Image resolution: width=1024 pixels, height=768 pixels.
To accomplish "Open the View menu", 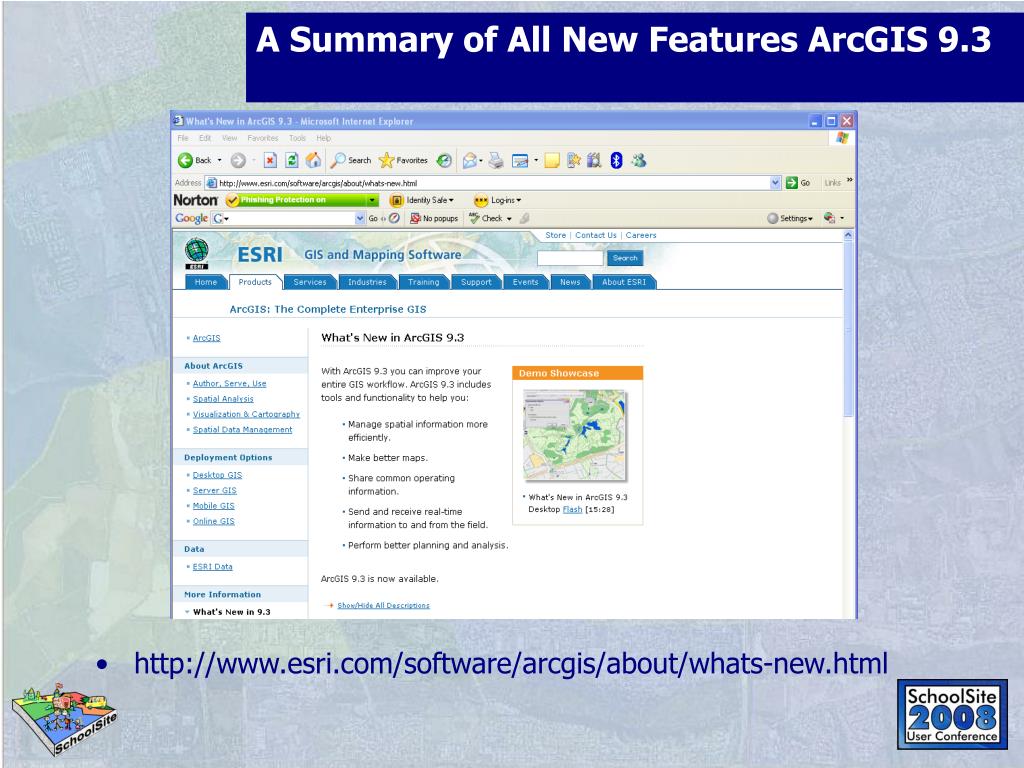I will (229, 138).
